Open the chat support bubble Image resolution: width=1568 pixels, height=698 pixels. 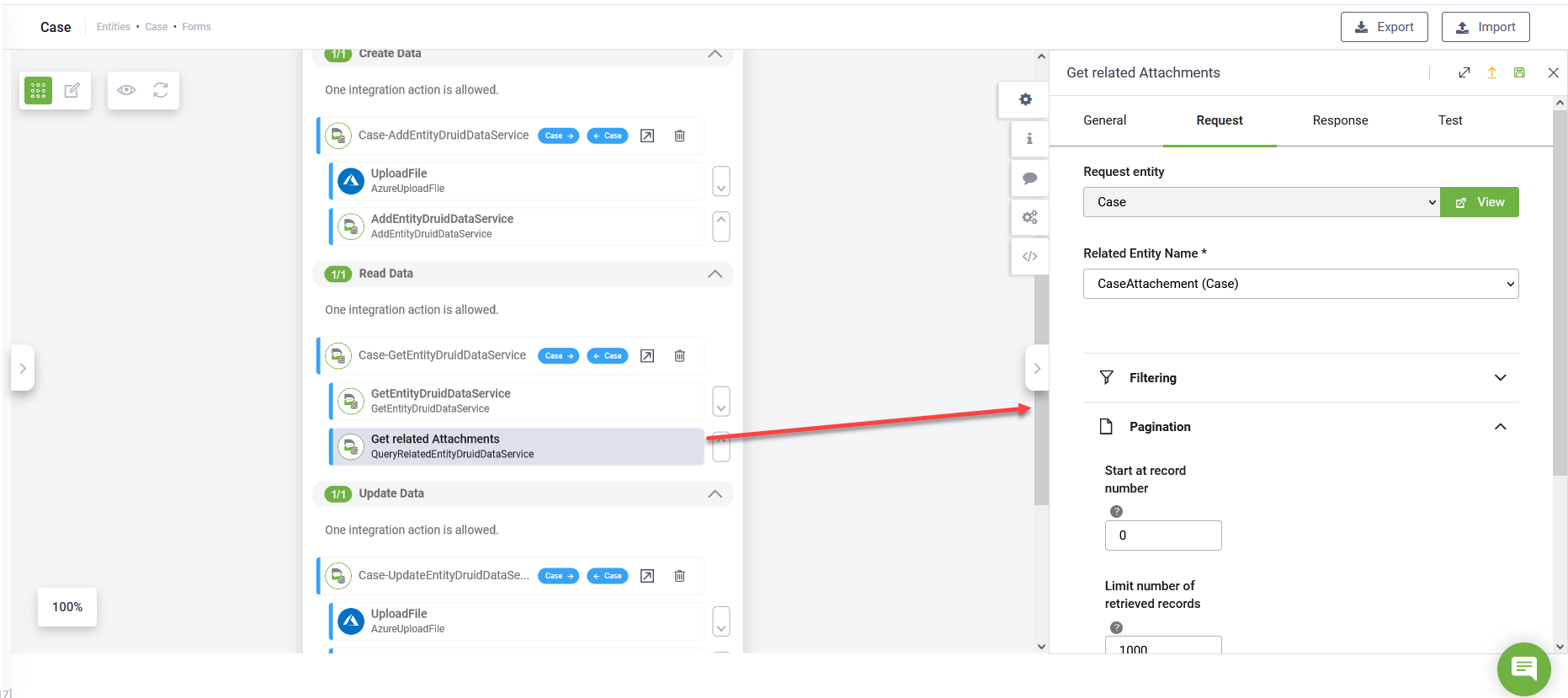[x=1524, y=669]
